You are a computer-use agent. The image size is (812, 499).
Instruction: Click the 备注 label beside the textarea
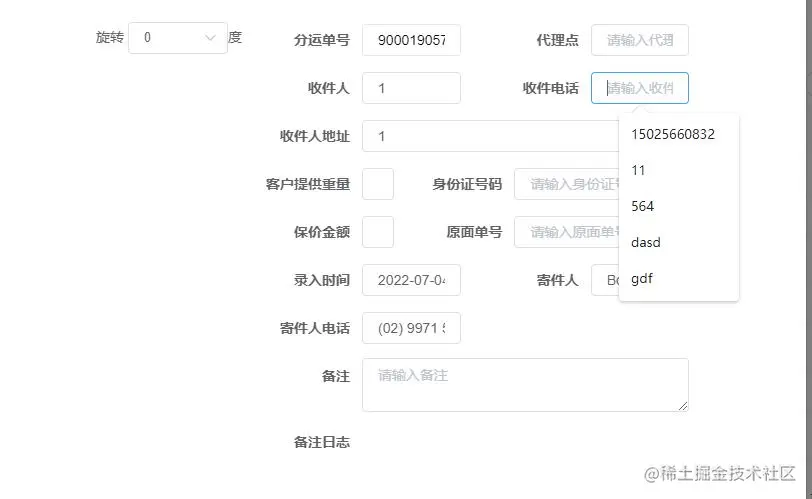336,376
